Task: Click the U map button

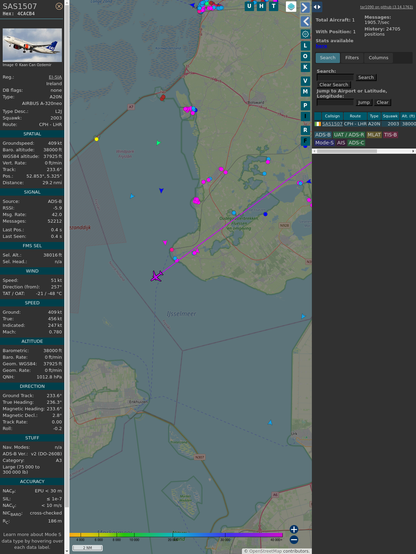Action: 249,6
